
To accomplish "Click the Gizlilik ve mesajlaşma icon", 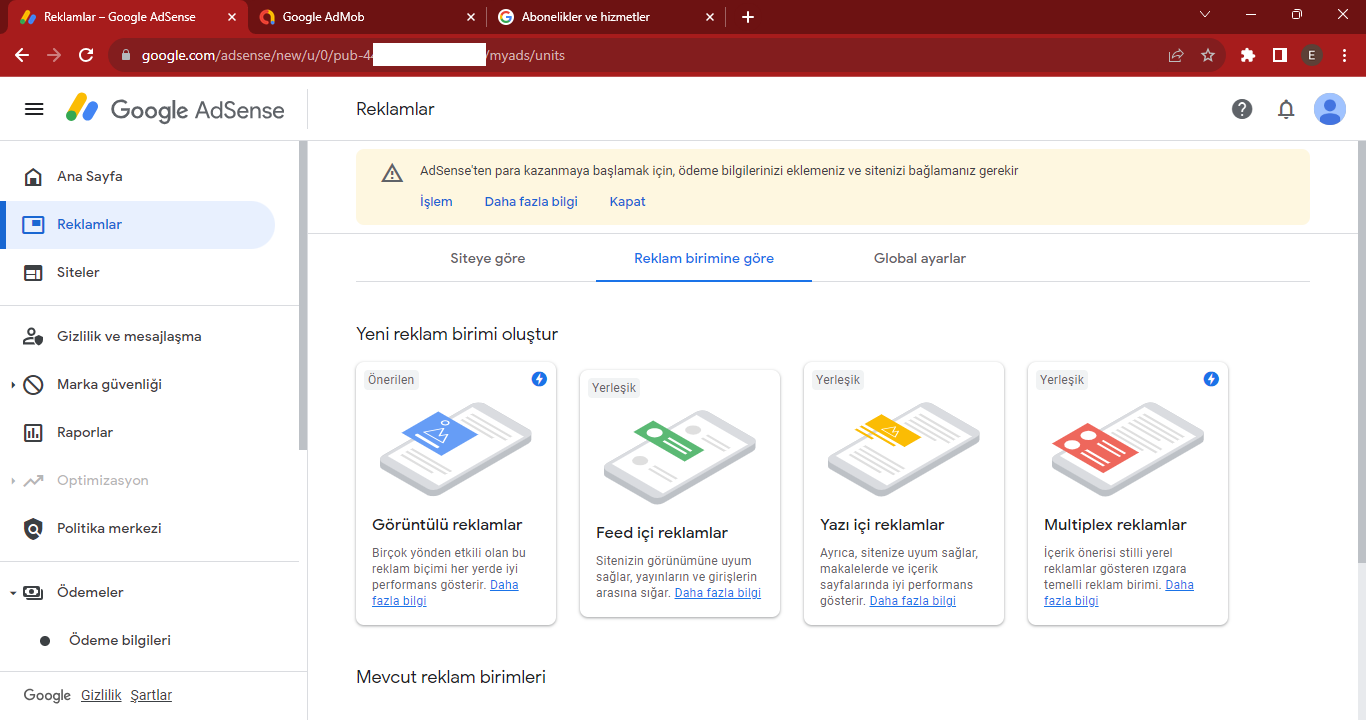I will 33,337.
